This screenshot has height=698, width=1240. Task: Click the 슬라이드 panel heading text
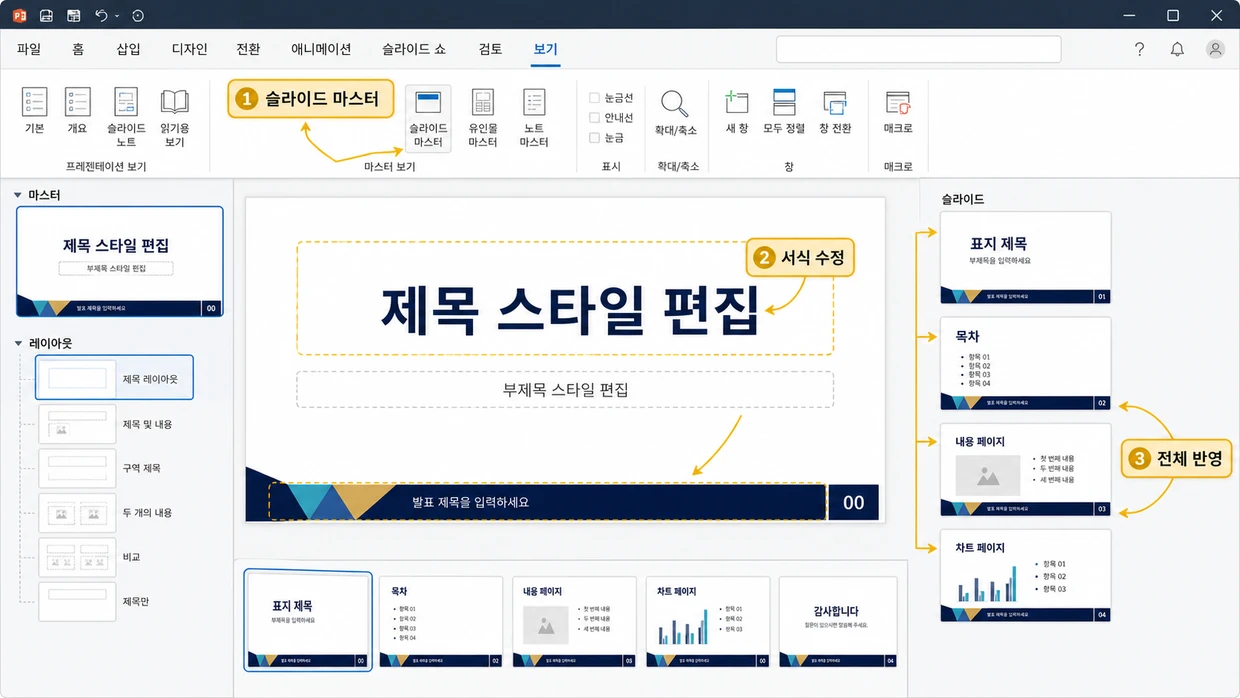[962, 199]
